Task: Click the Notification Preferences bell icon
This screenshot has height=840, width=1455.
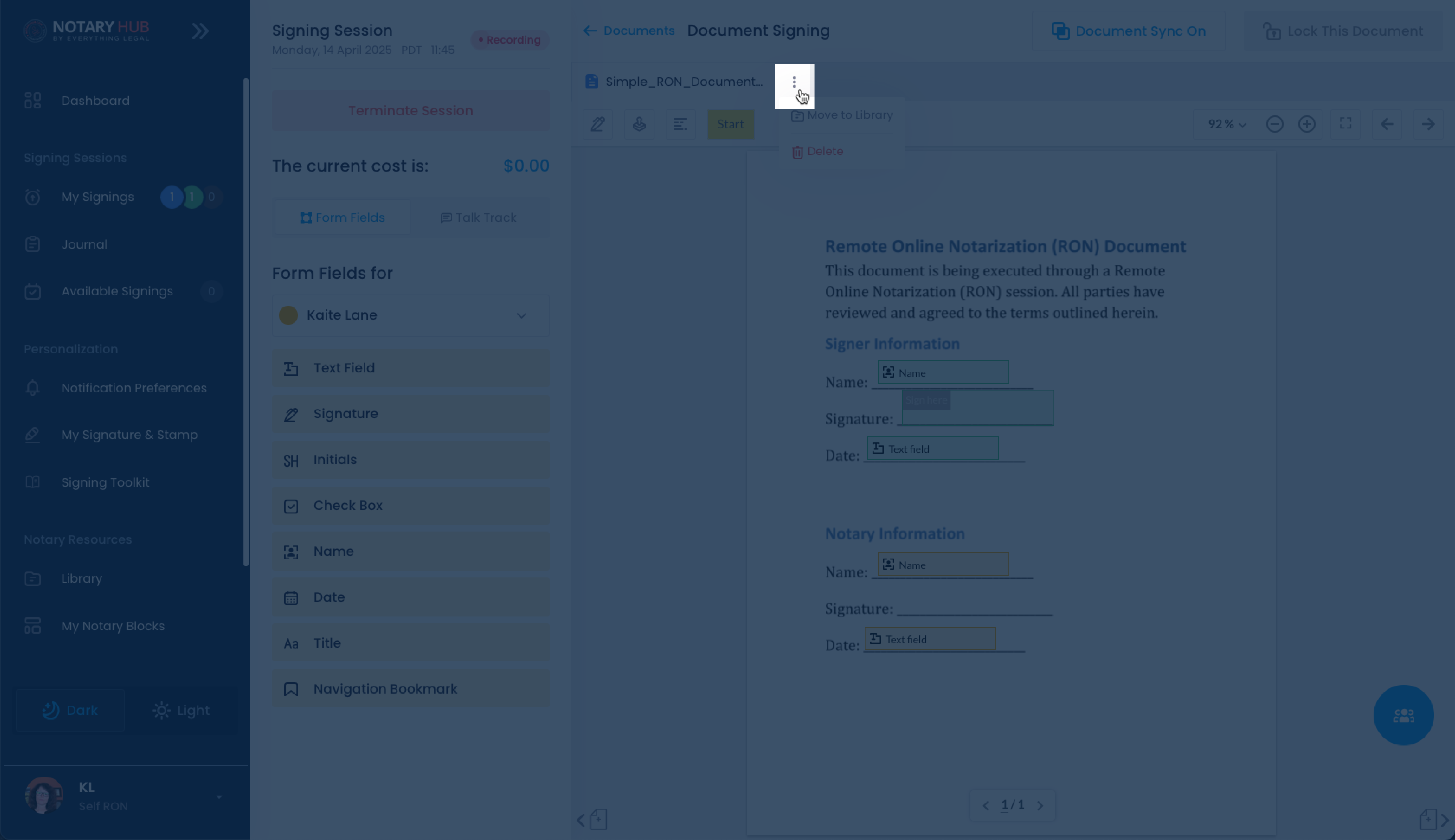Action: (33, 388)
